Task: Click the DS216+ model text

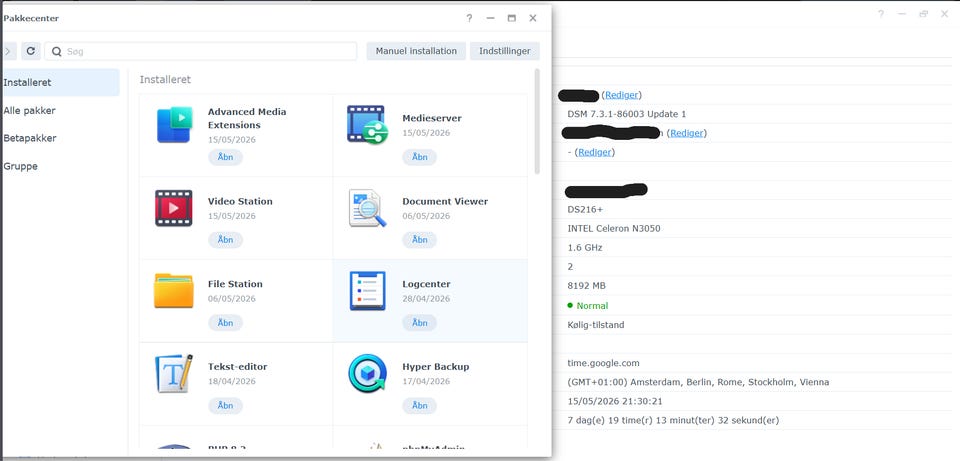Action: [x=585, y=209]
